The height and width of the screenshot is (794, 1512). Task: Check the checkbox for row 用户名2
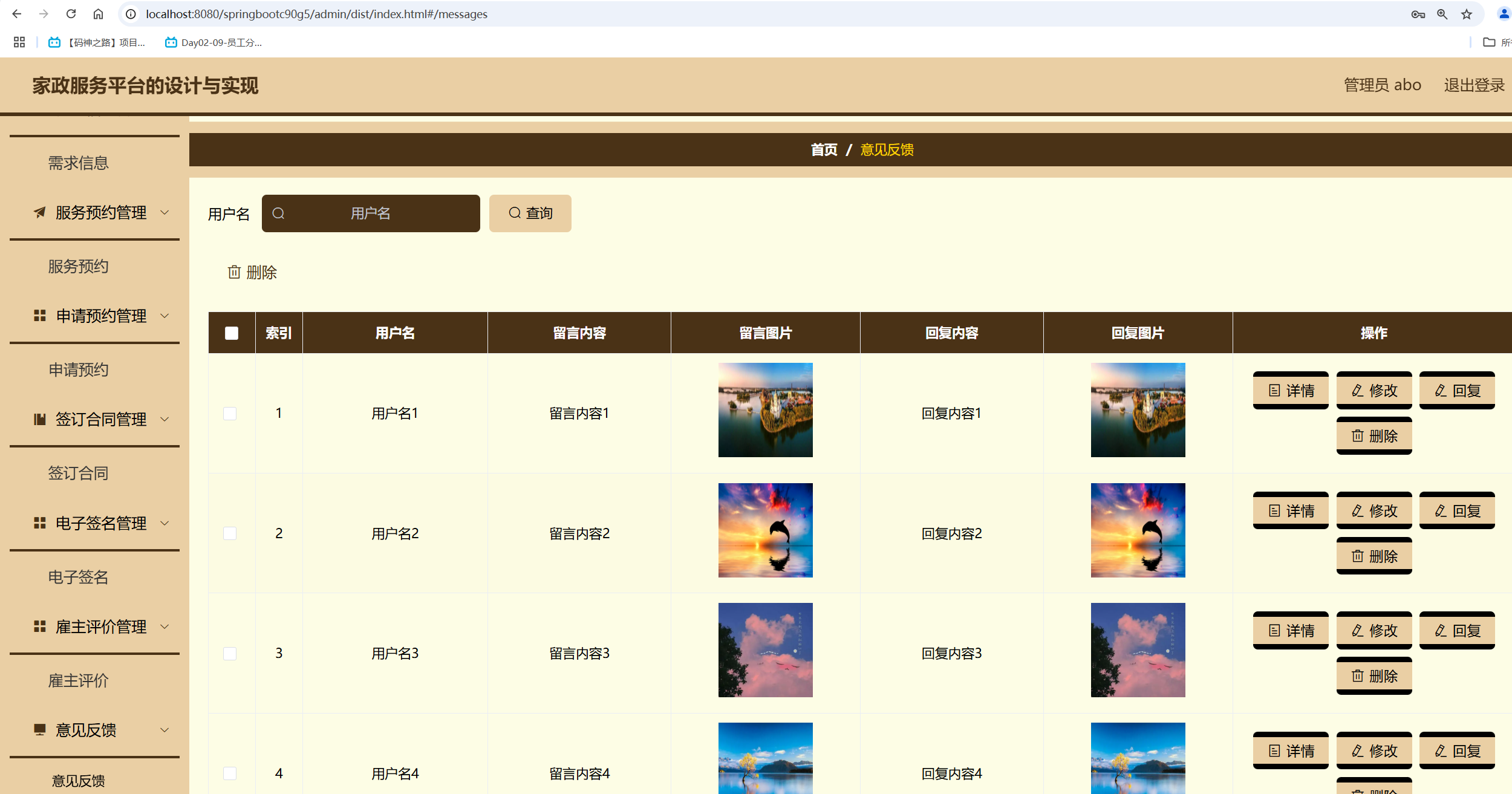(x=230, y=533)
